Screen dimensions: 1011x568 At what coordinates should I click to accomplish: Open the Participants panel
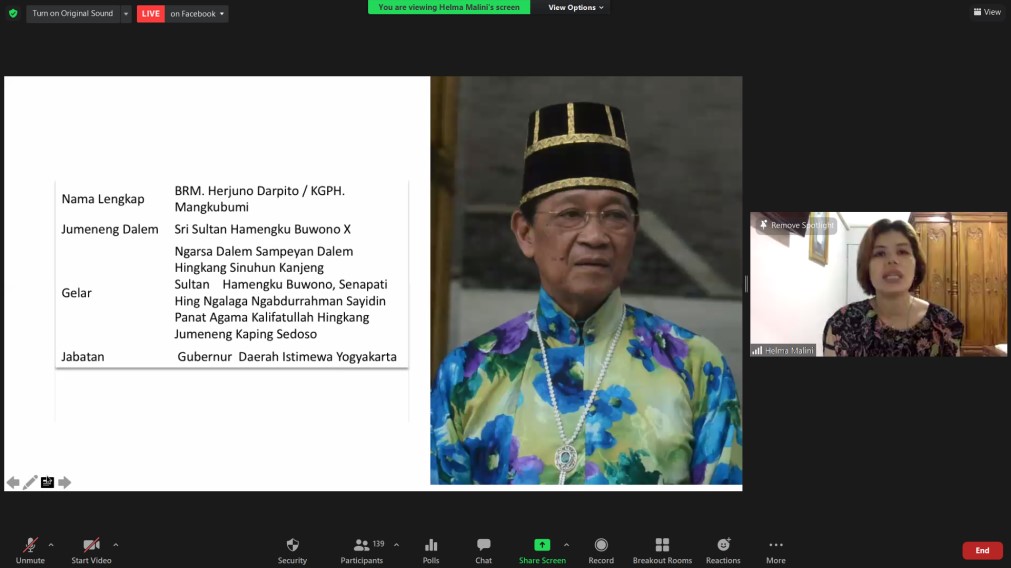362,546
